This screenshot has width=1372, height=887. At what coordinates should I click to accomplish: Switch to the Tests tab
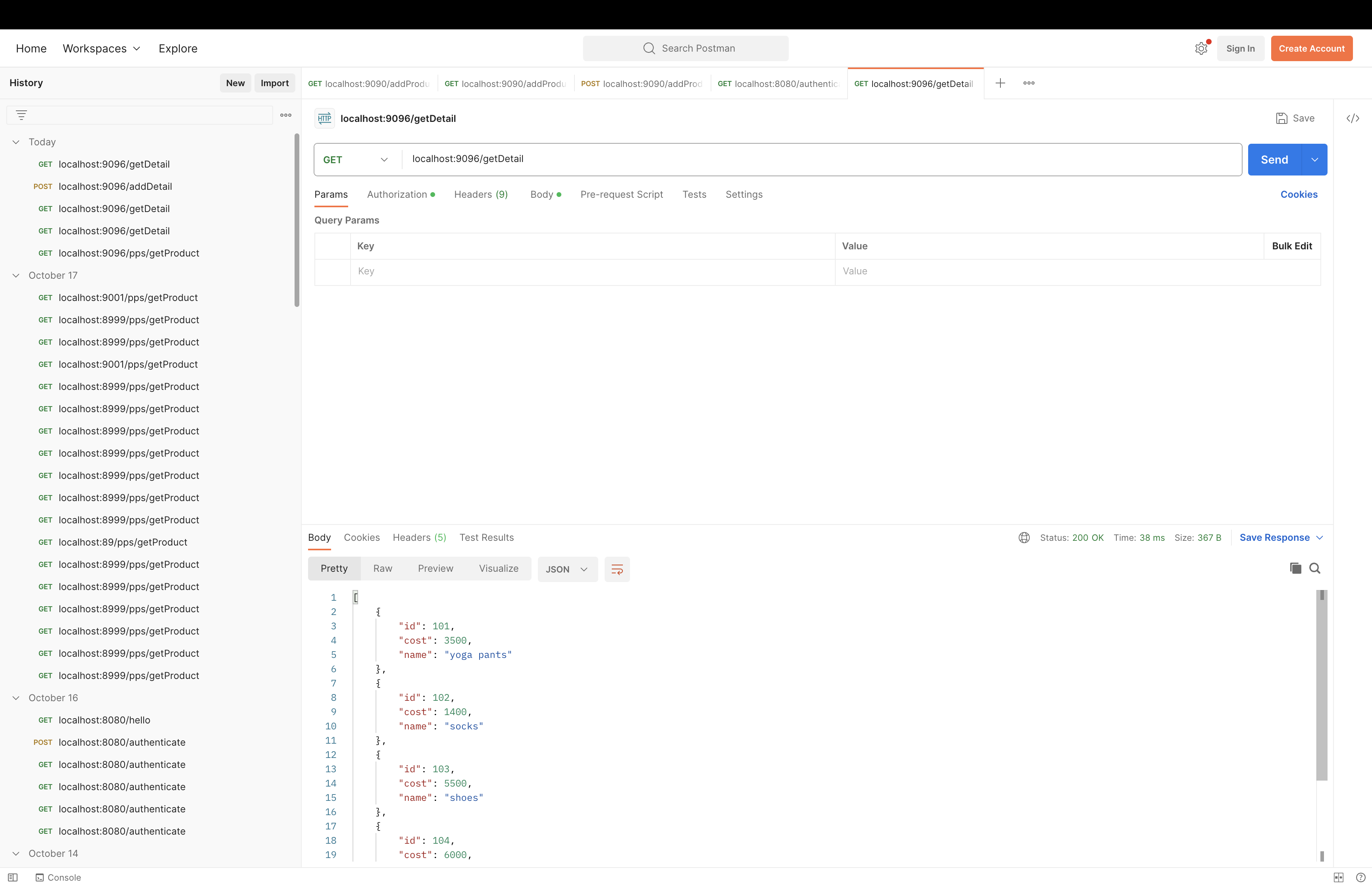pos(694,194)
